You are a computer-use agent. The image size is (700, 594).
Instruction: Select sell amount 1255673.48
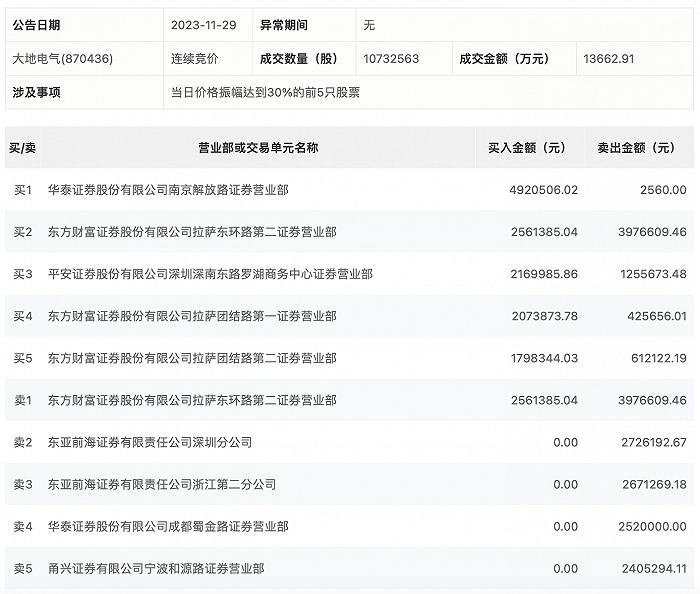[654, 274]
